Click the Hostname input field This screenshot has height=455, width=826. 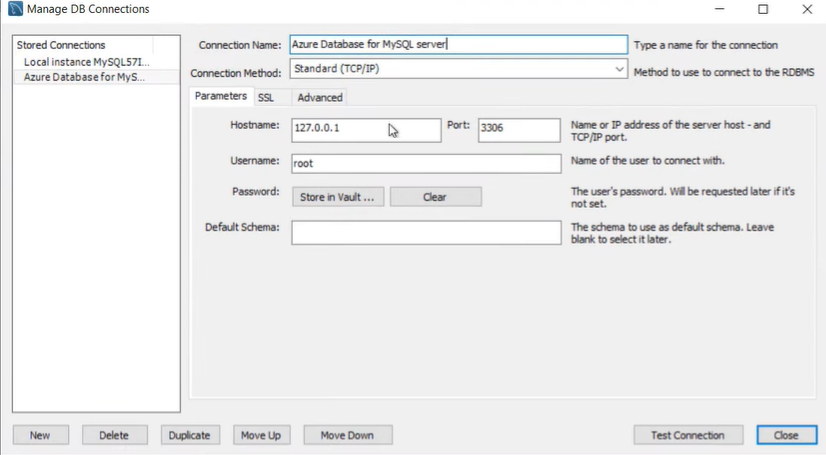tap(366, 130)
